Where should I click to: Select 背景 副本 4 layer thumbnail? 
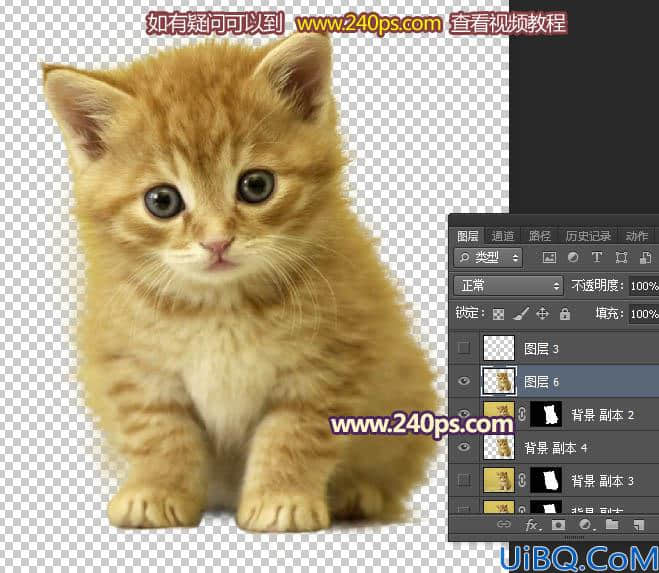click(x=498, y=447)
